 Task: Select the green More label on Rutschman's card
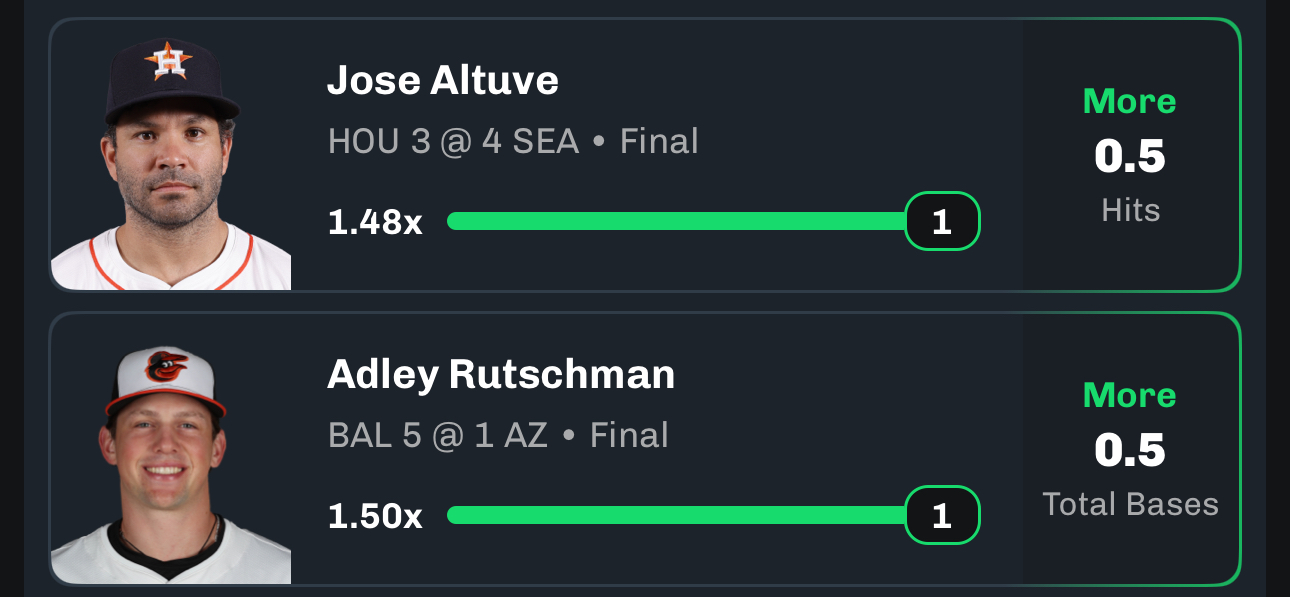[x=1130, y=395]
